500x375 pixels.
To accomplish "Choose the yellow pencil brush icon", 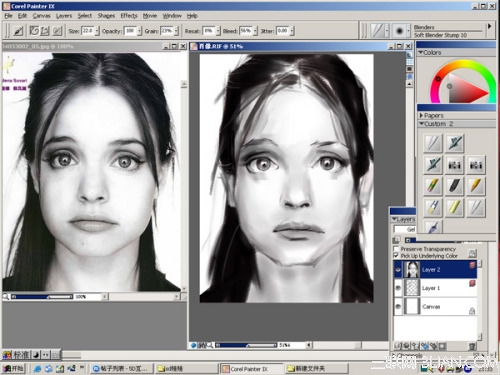I will (x=476, y=186).
